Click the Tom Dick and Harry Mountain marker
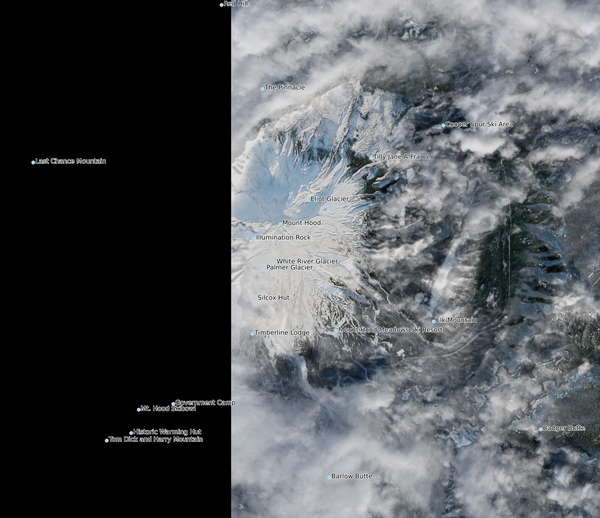The width and height of the screenshot is (600, 518). pyautogui.click(x=107, y=440)
